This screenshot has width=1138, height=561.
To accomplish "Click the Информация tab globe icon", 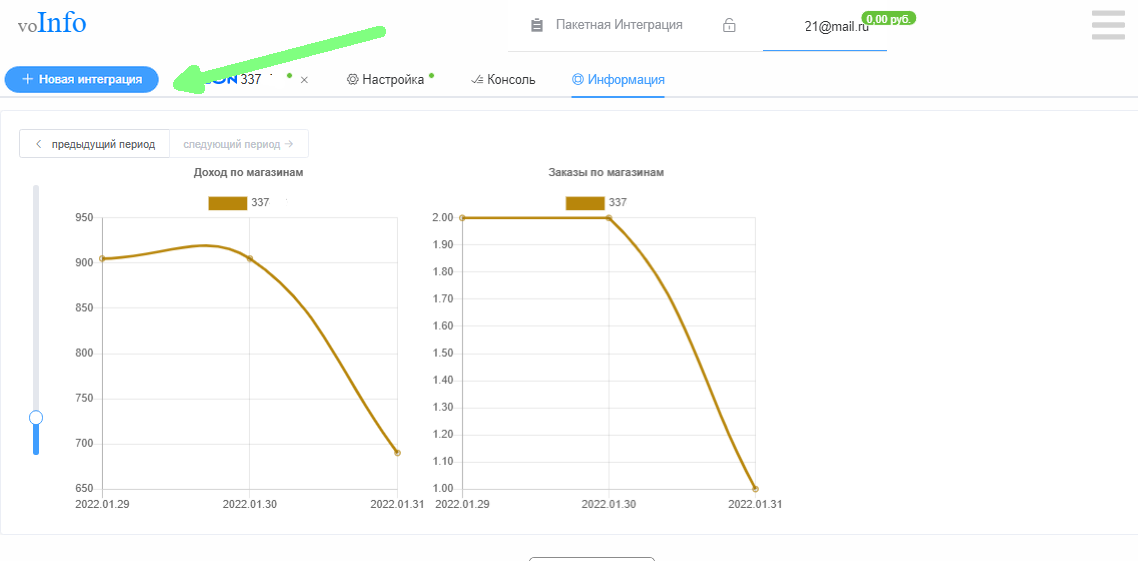I will (578, 80).
